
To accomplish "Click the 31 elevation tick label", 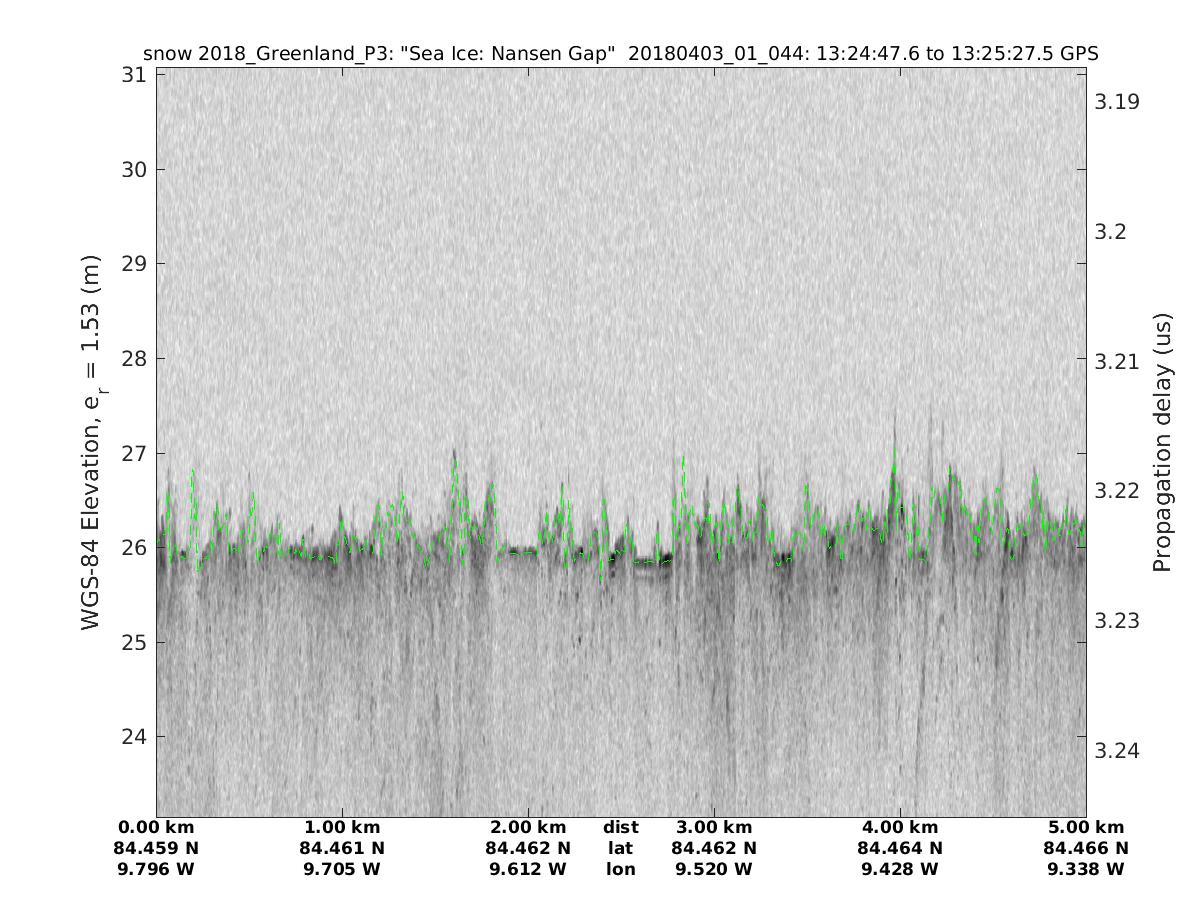I will tap(134, 75).
